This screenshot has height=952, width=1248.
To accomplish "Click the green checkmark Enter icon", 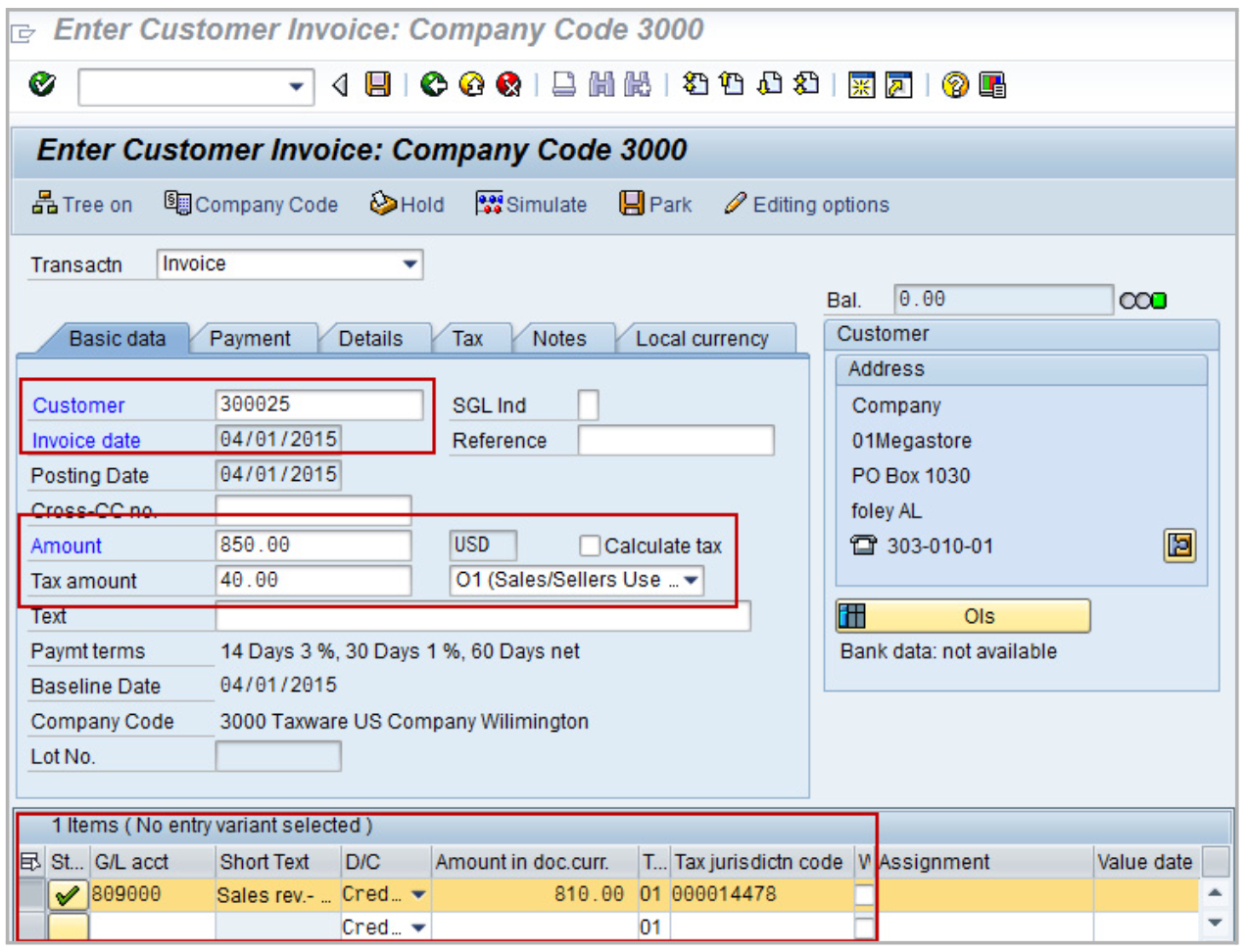I will pos(42,85).
